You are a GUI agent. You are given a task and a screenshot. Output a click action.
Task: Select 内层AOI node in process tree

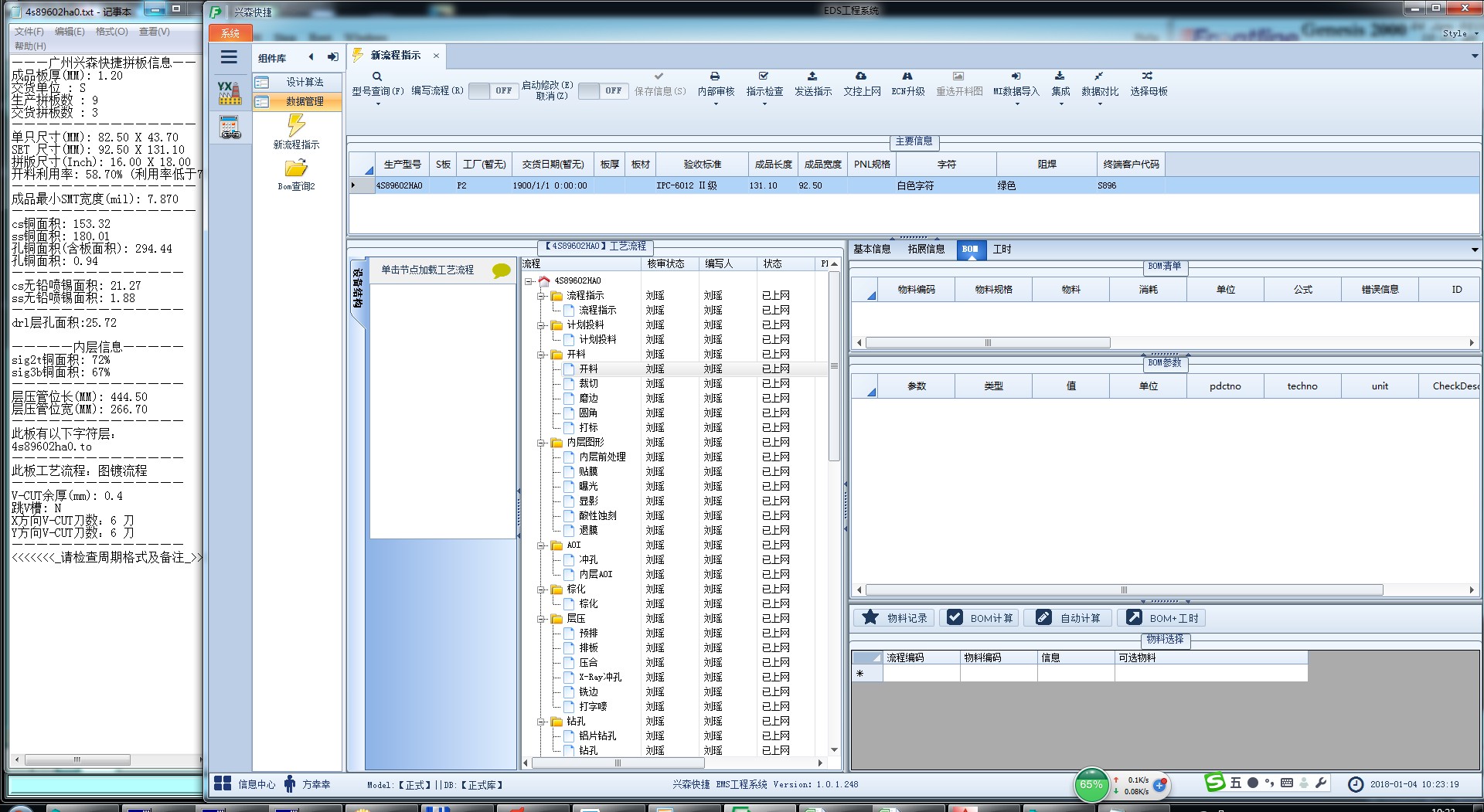click(595, 575)
